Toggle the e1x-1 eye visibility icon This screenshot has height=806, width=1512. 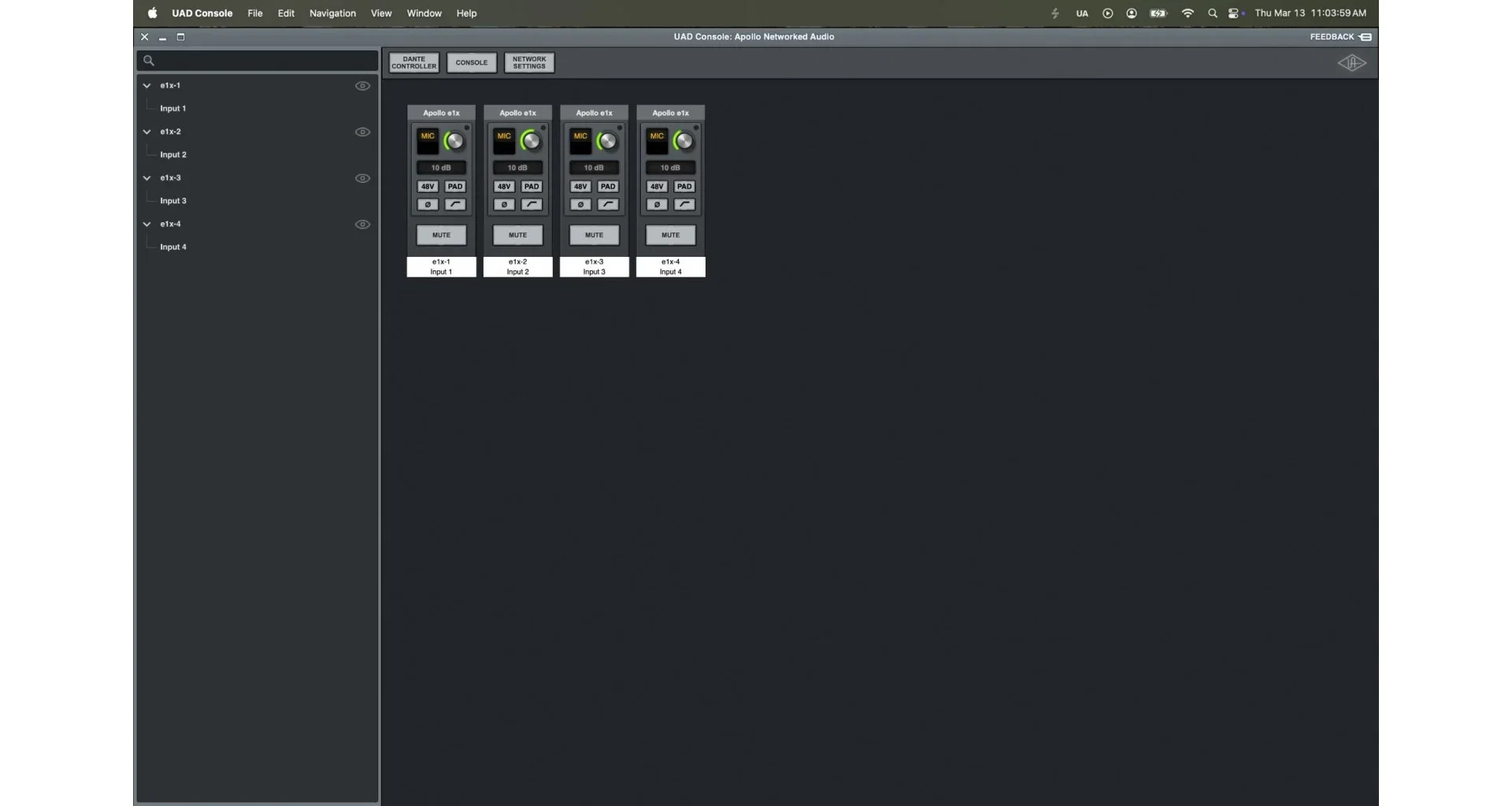[x=362, y=86]
